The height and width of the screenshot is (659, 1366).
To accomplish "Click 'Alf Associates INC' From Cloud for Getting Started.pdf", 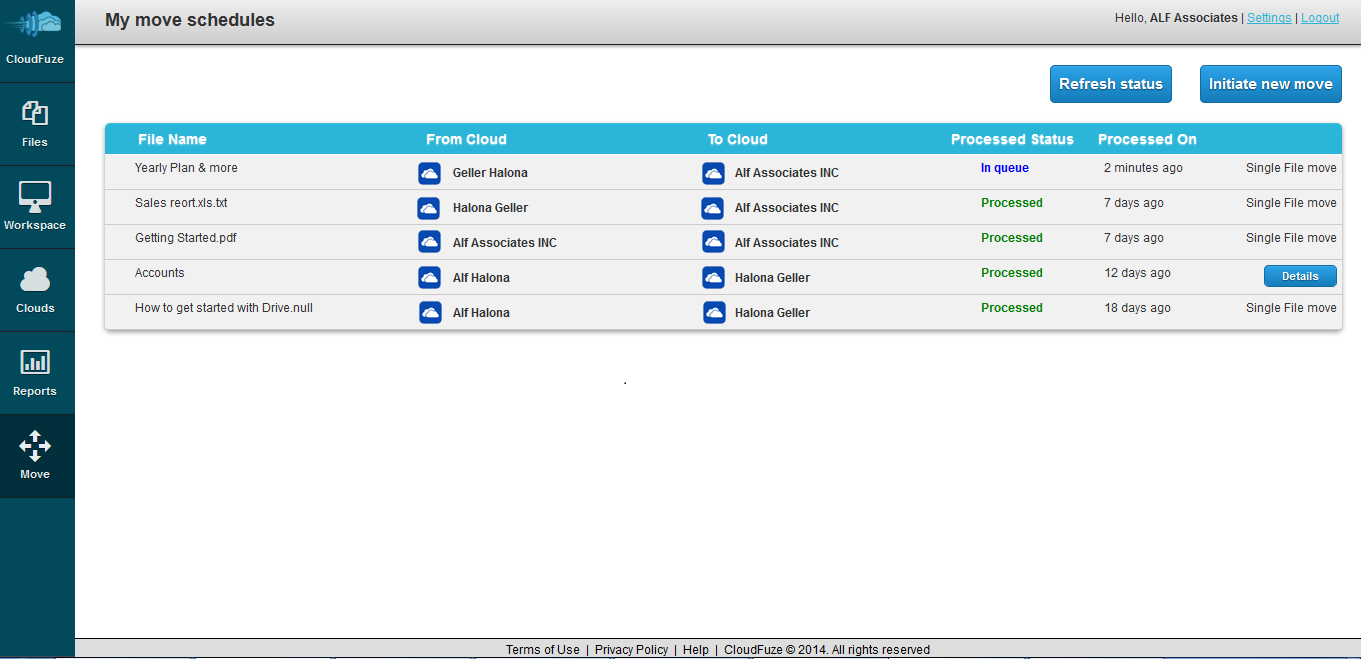I will [505, 243].
